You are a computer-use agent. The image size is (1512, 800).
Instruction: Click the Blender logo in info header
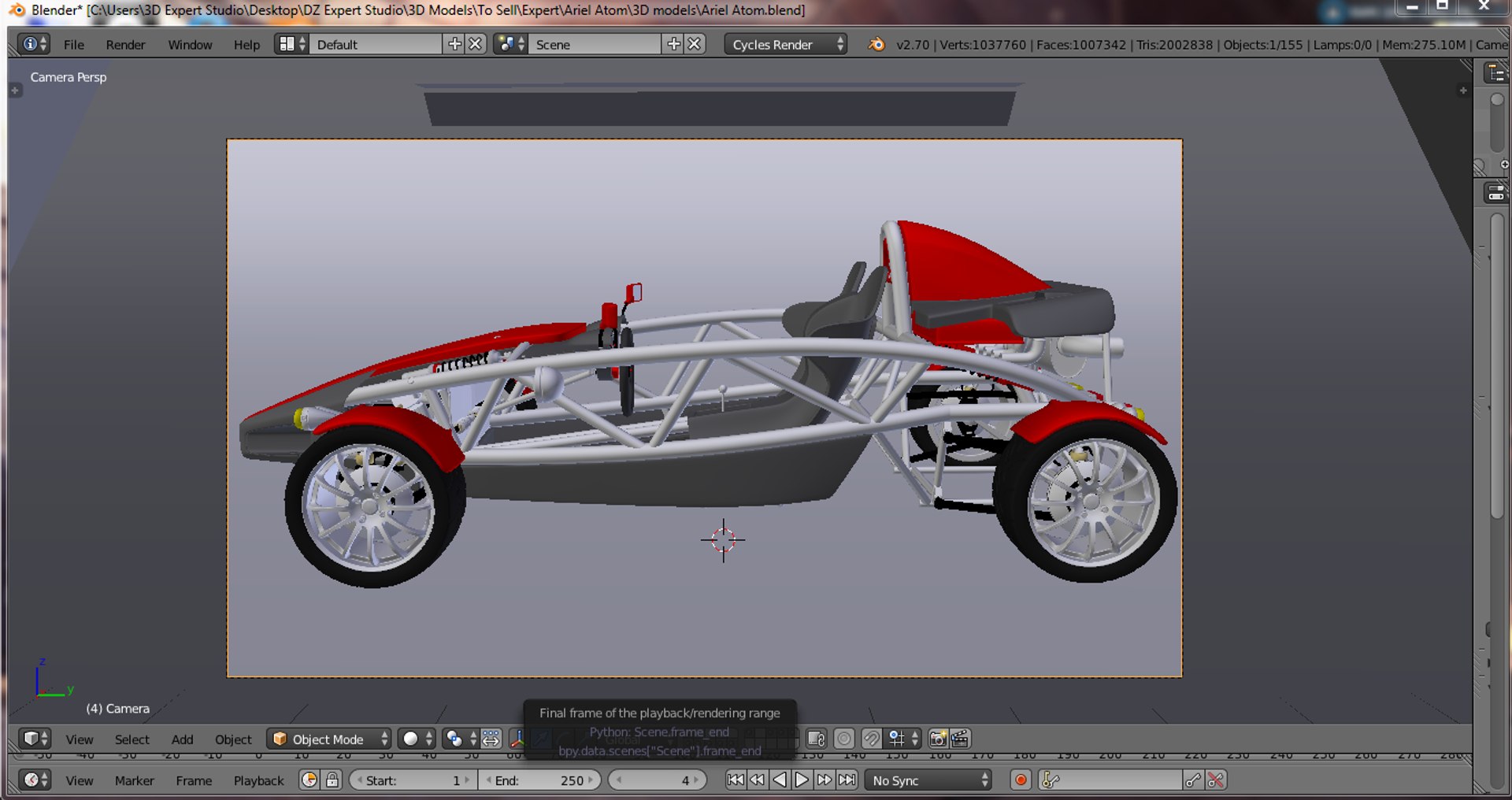[x=876, y=44]
